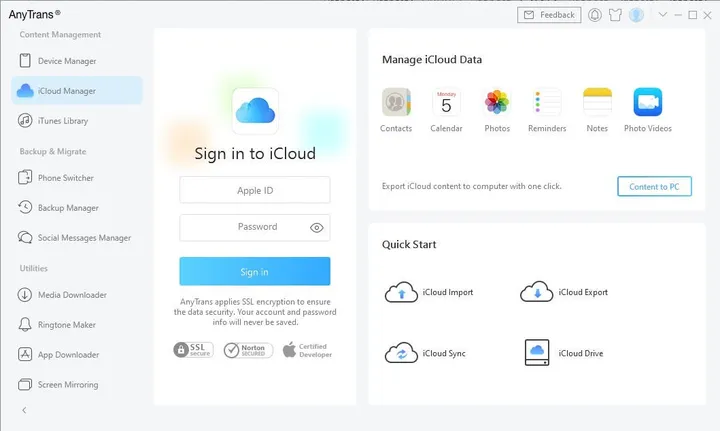Click the Norton Secured badge
Viewport: 720px width, 431px height.
tap(248, 350)
